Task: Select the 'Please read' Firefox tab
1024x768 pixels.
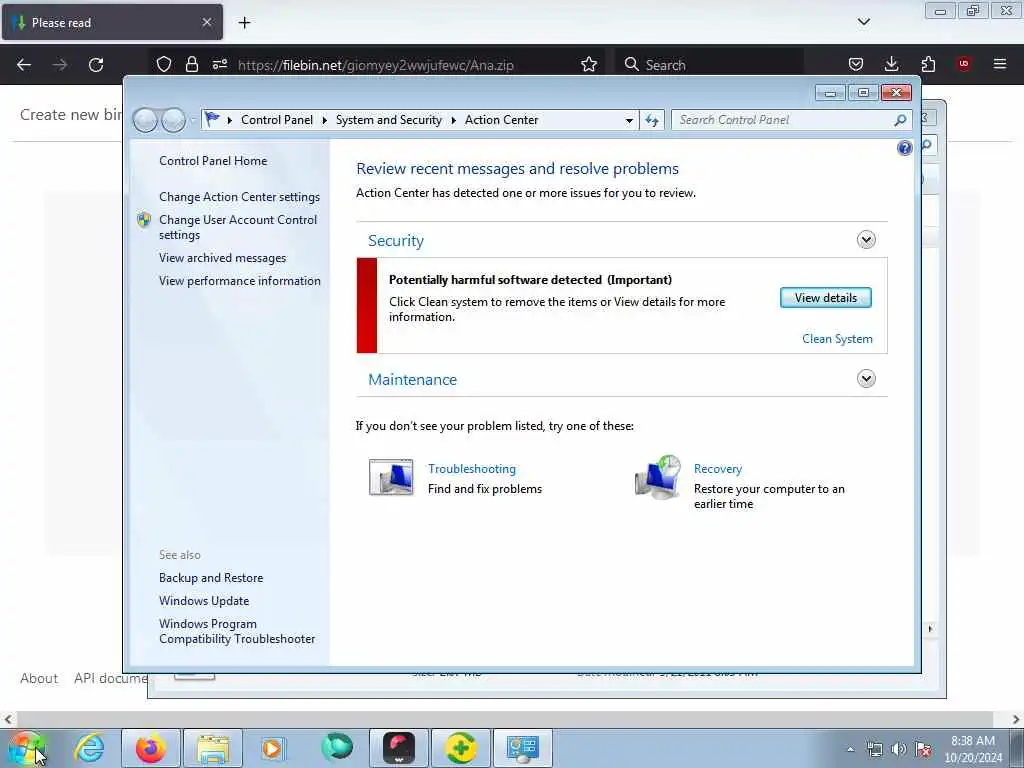Action: click(112, 22)
